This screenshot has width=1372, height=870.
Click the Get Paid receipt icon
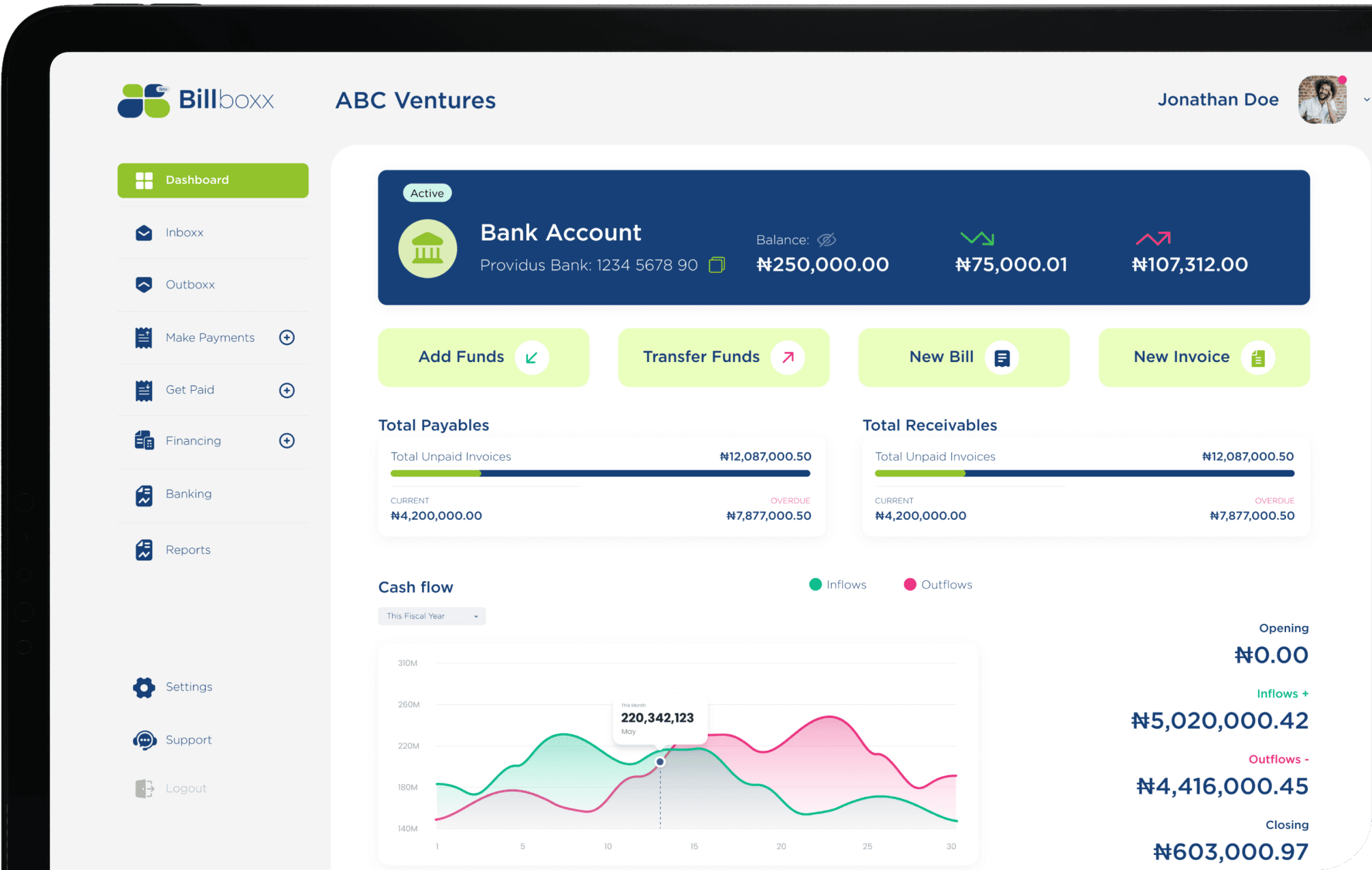[144, 390]
